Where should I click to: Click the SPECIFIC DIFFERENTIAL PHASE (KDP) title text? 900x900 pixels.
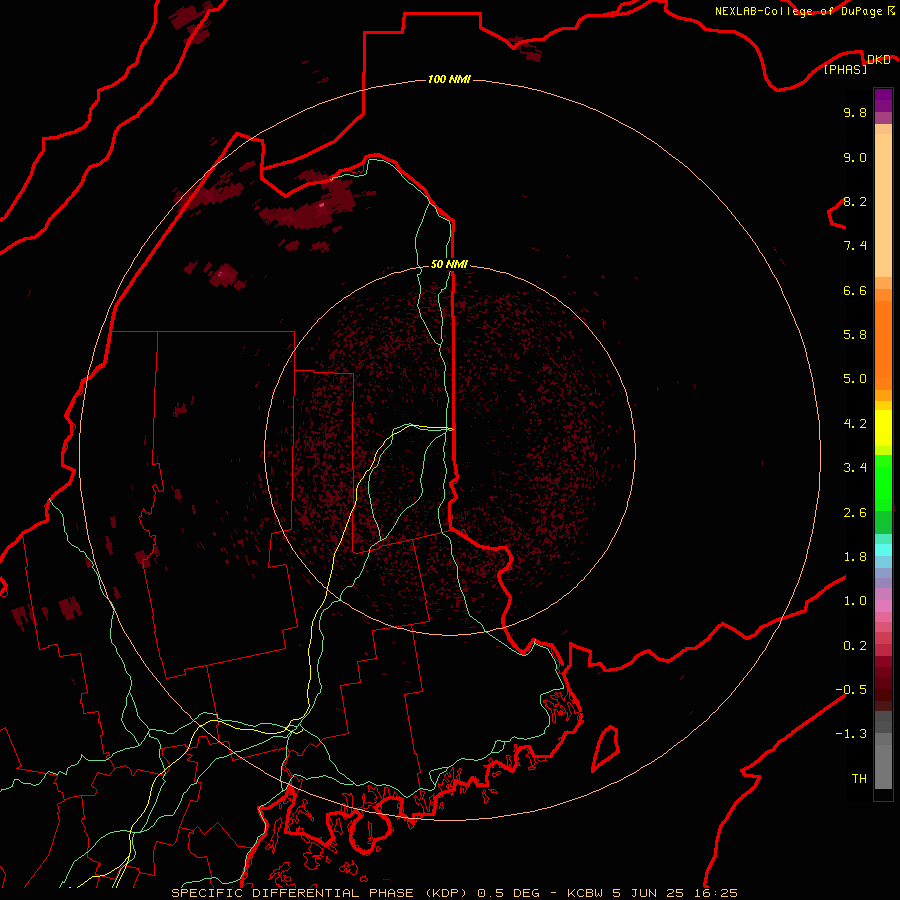(322, 893)
